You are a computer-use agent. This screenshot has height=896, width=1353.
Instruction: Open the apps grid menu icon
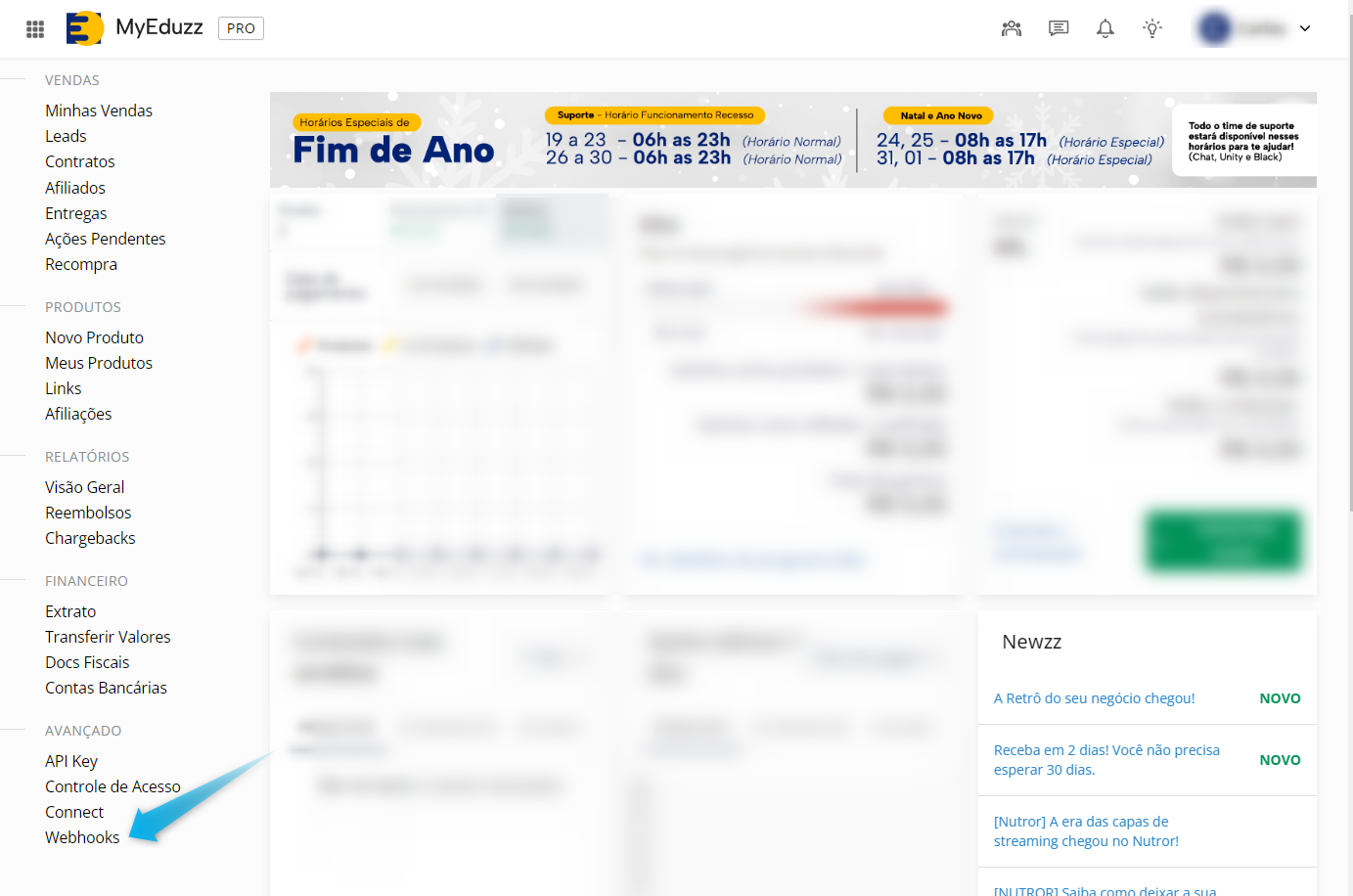[x=35, y=29]
